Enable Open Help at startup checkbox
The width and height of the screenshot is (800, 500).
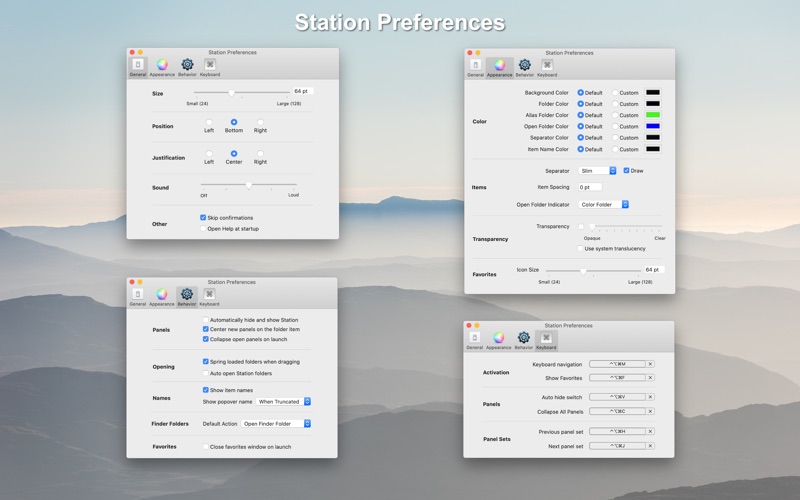203,229
